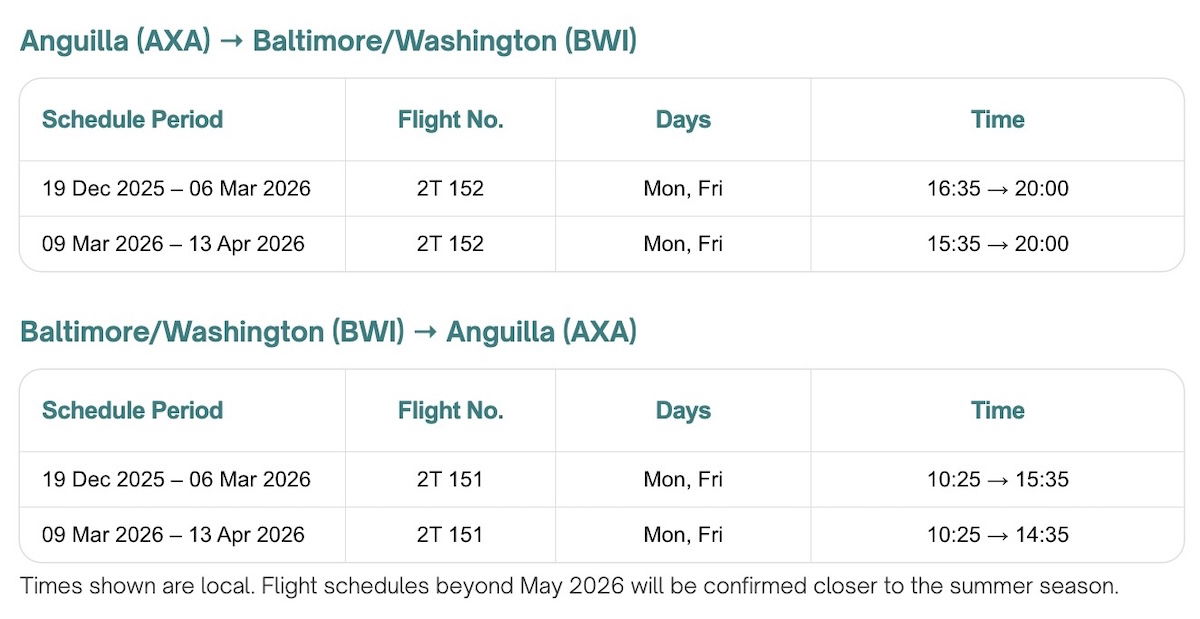Click the Anguilla to Baltimore/Washington route heading
Viewport: 1200px width, 619px height.
point(328,42)
